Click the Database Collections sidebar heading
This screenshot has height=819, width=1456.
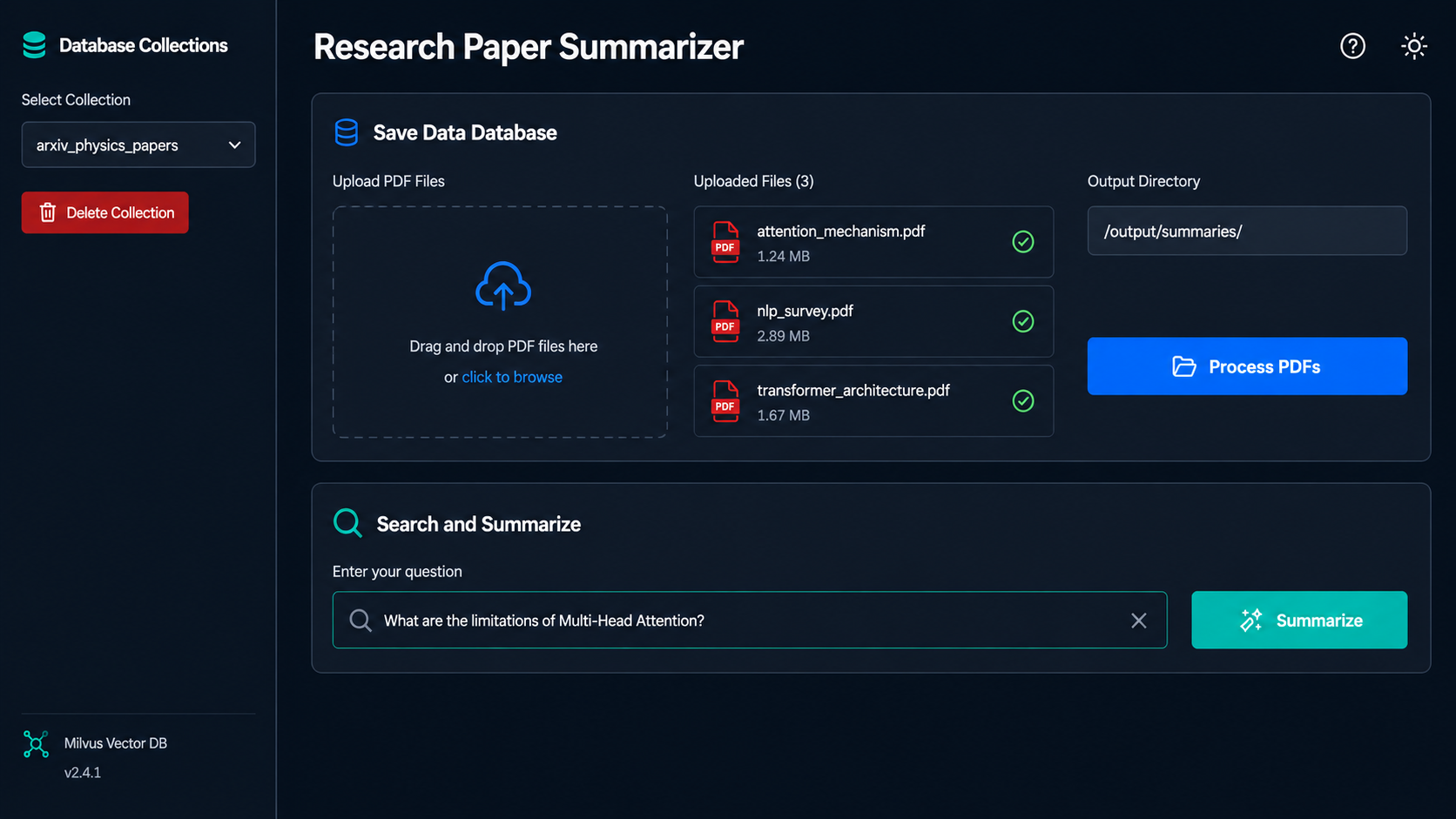[x=144, y=45]
